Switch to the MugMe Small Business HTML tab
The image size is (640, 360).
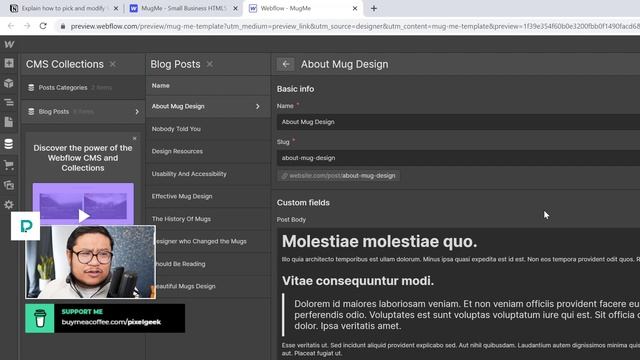(x=183, y=8)
